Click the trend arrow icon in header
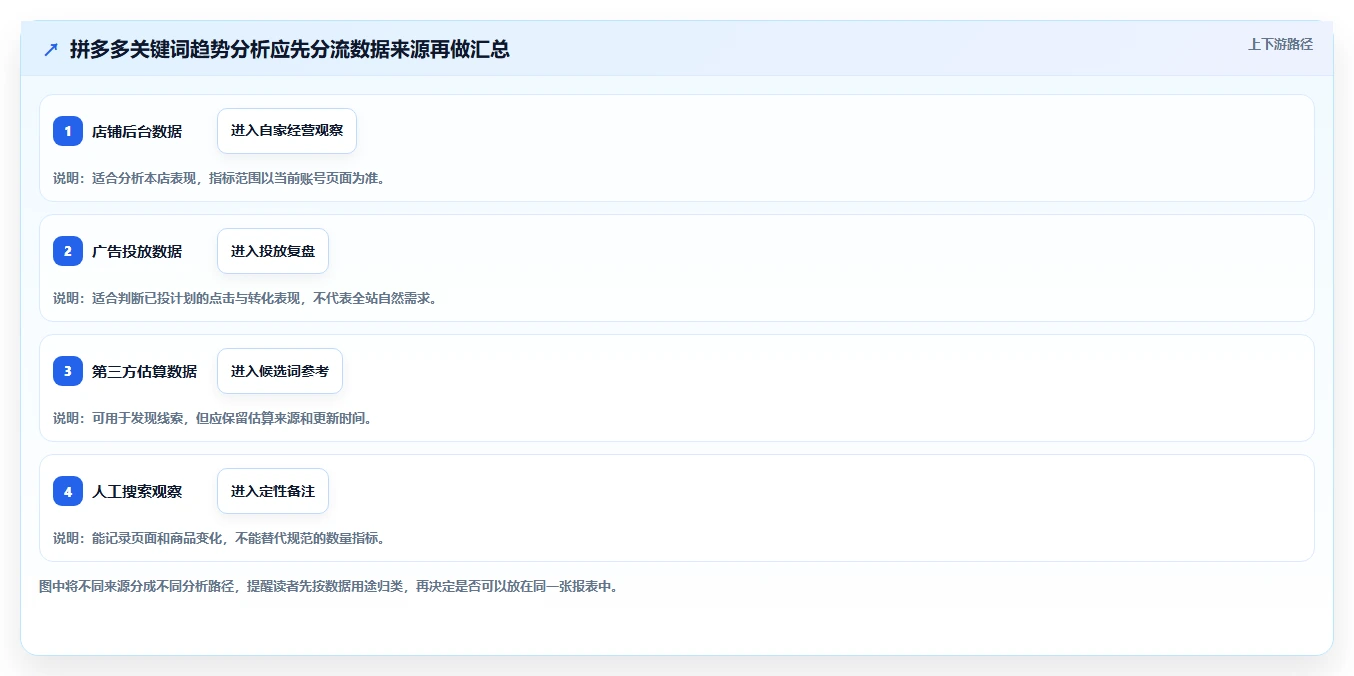 coord(51,50)
